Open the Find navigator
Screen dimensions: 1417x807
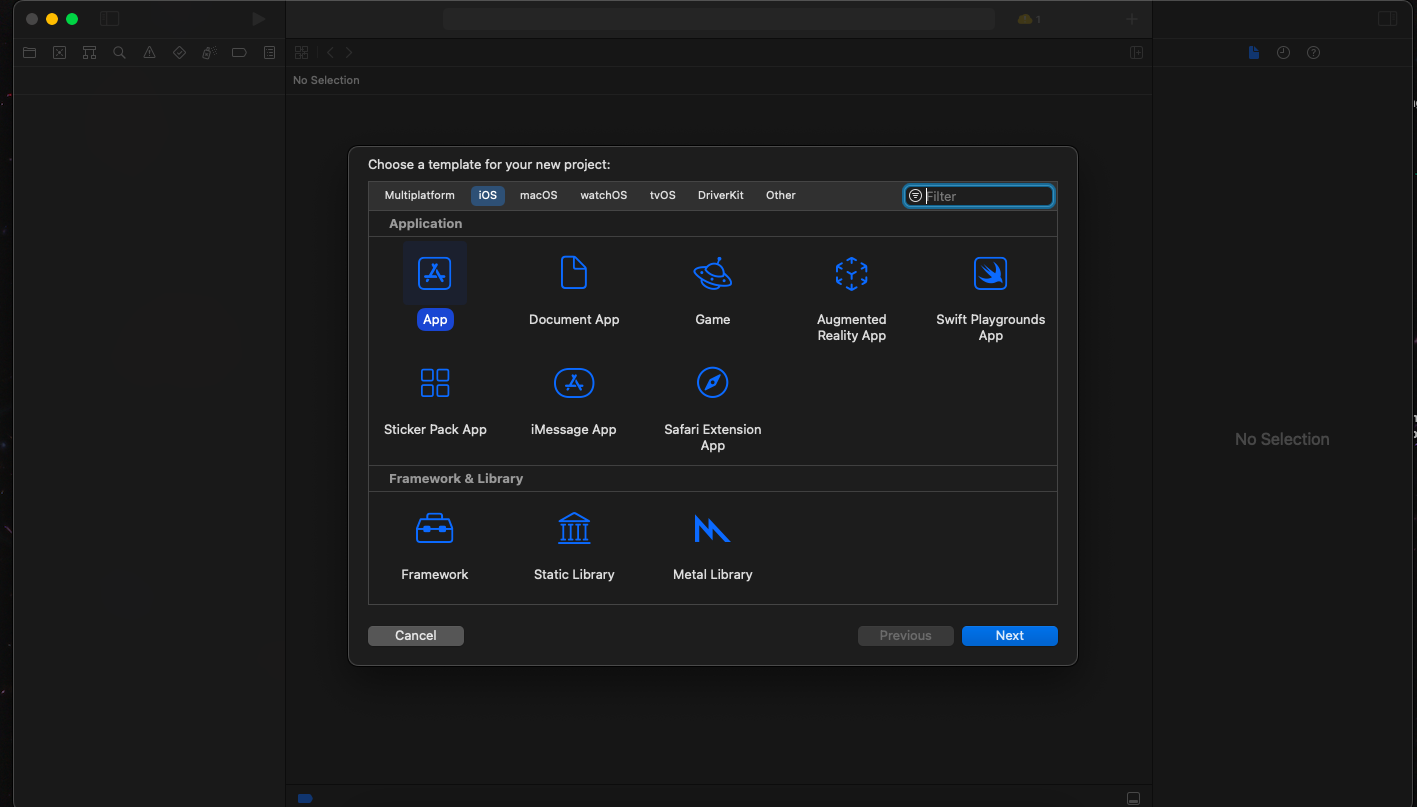pyautogui.click(x=119, y=52)
